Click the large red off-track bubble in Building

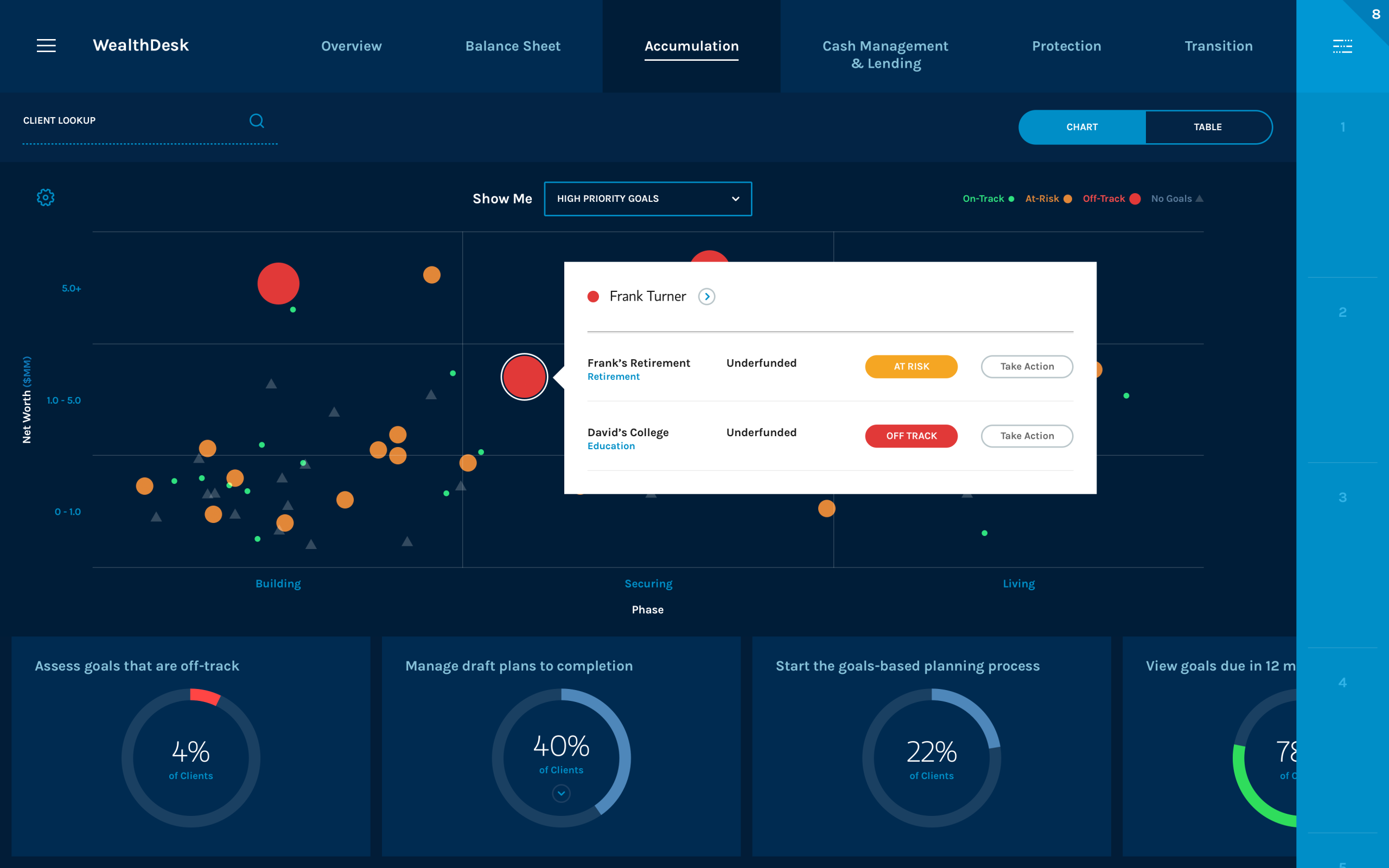click(278, 283)
